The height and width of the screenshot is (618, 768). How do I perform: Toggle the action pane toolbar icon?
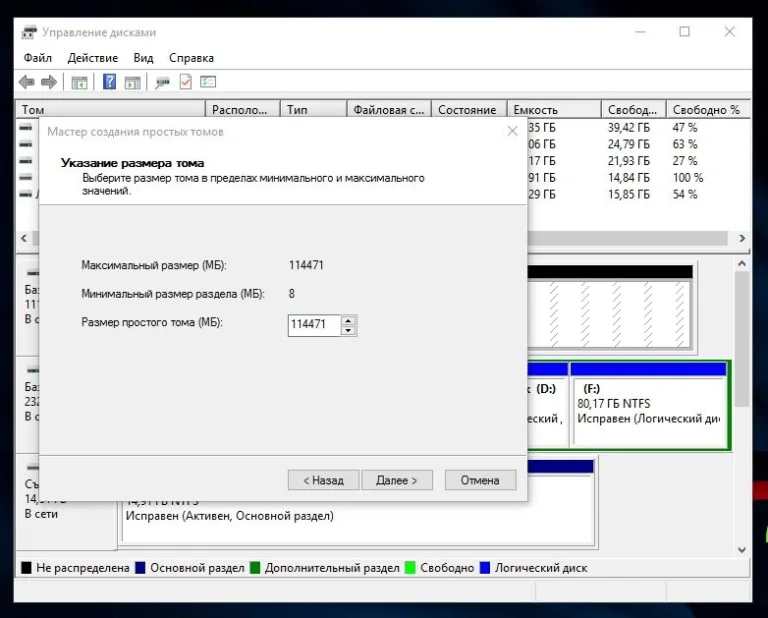[x=132, y=82]
